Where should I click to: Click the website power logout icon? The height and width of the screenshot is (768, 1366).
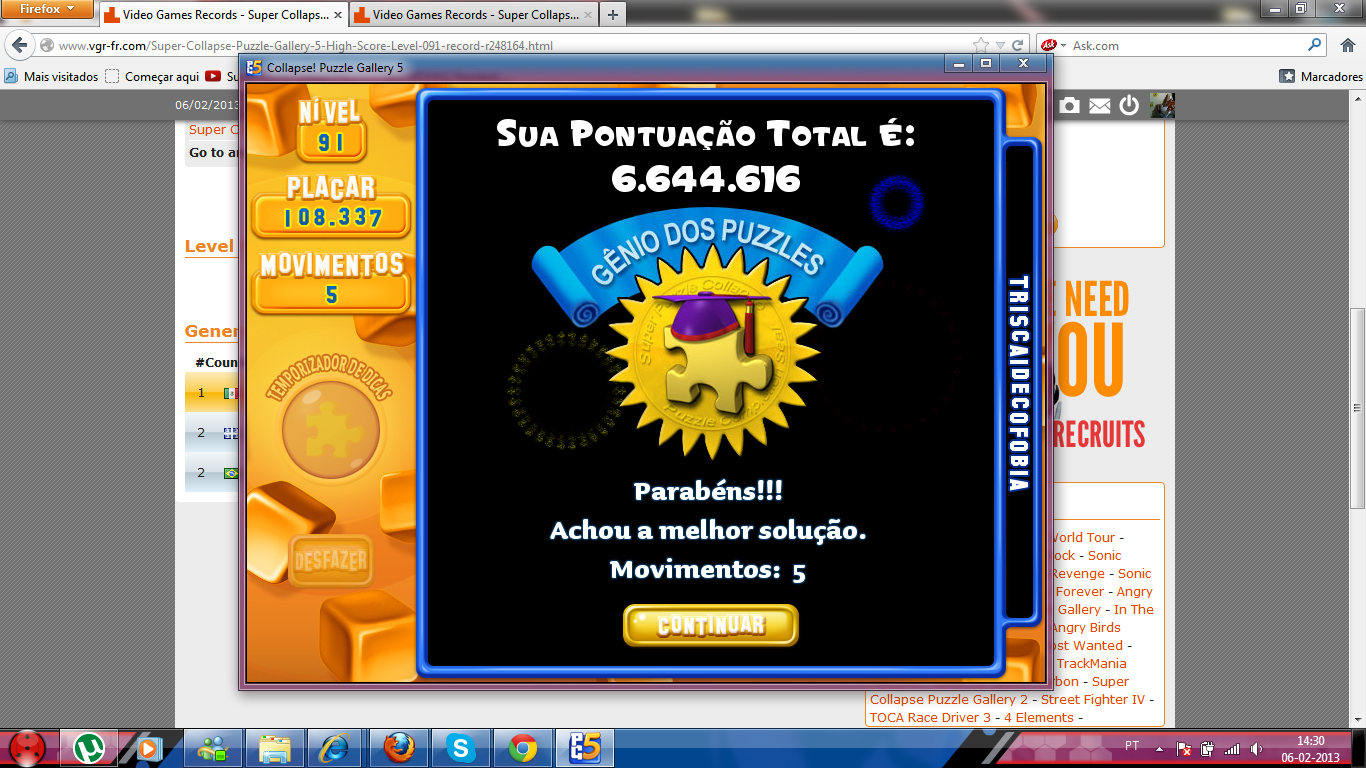pyautogui.click(x=1129, y=105)
